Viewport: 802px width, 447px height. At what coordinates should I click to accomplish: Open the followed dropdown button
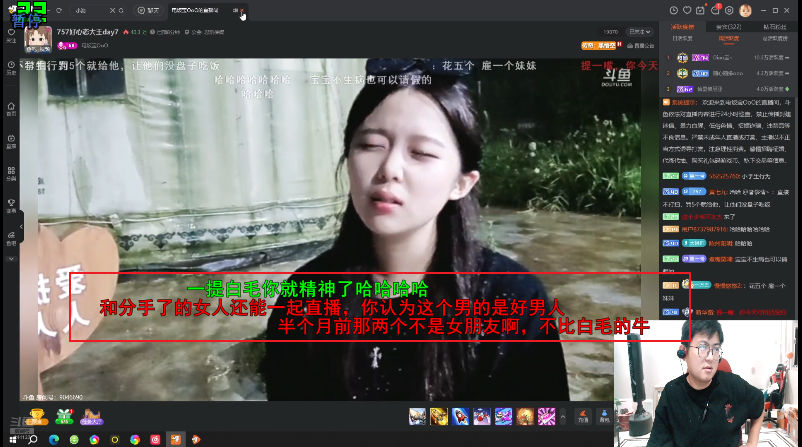point(640,32)
